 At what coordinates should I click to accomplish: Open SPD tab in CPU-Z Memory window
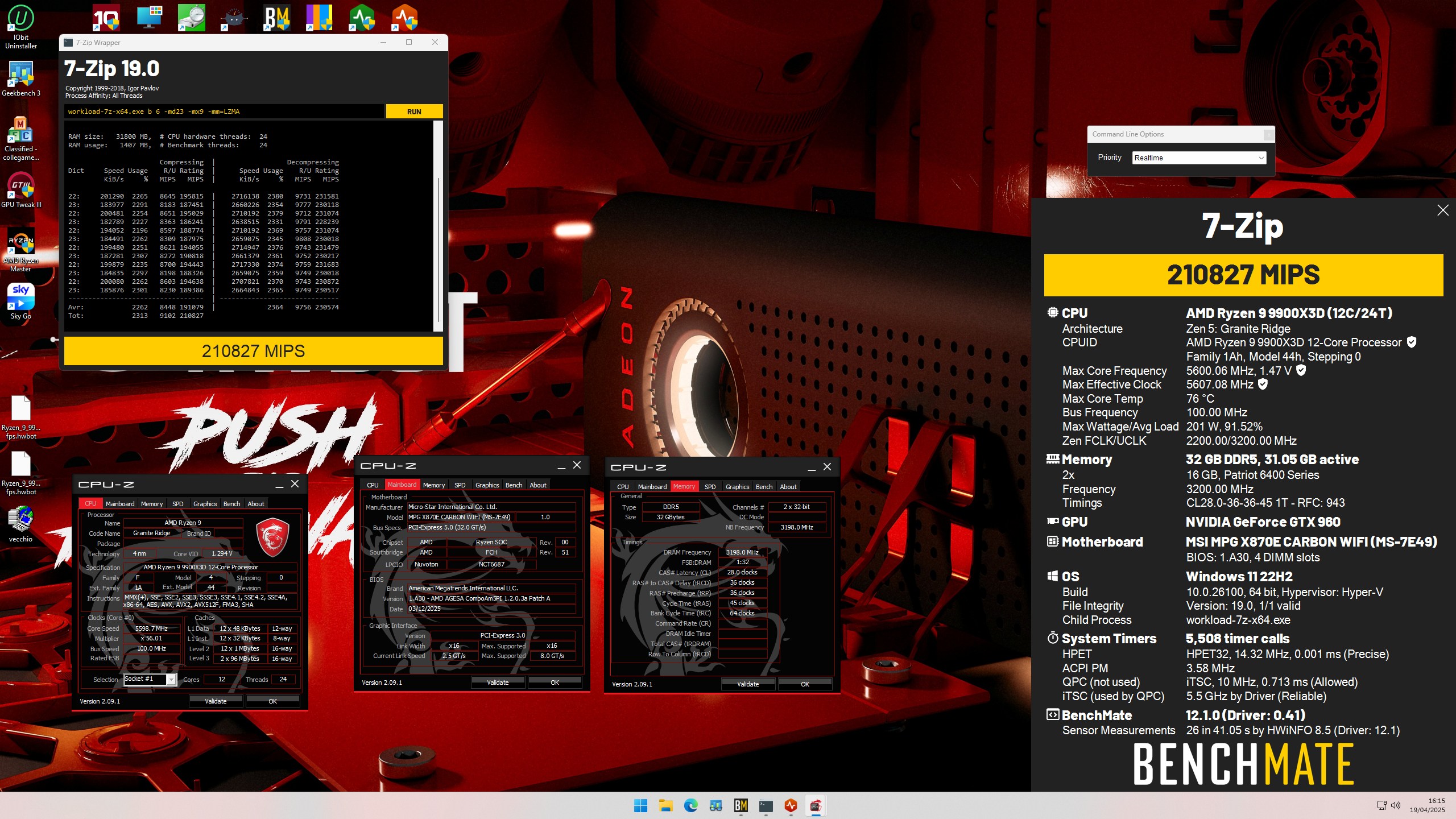click(710, 487)
